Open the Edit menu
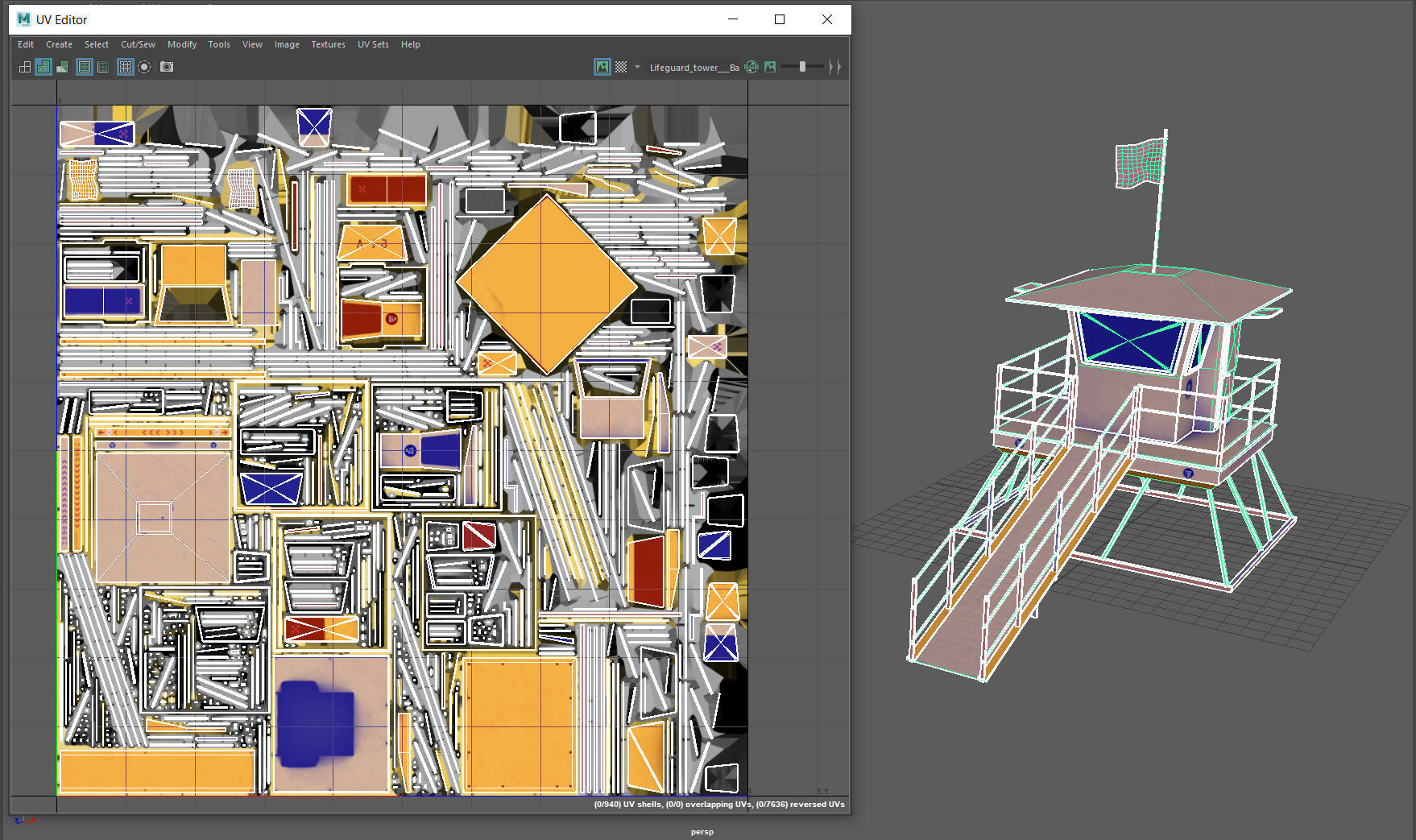The image size is (1416, 840). [26, 44]
